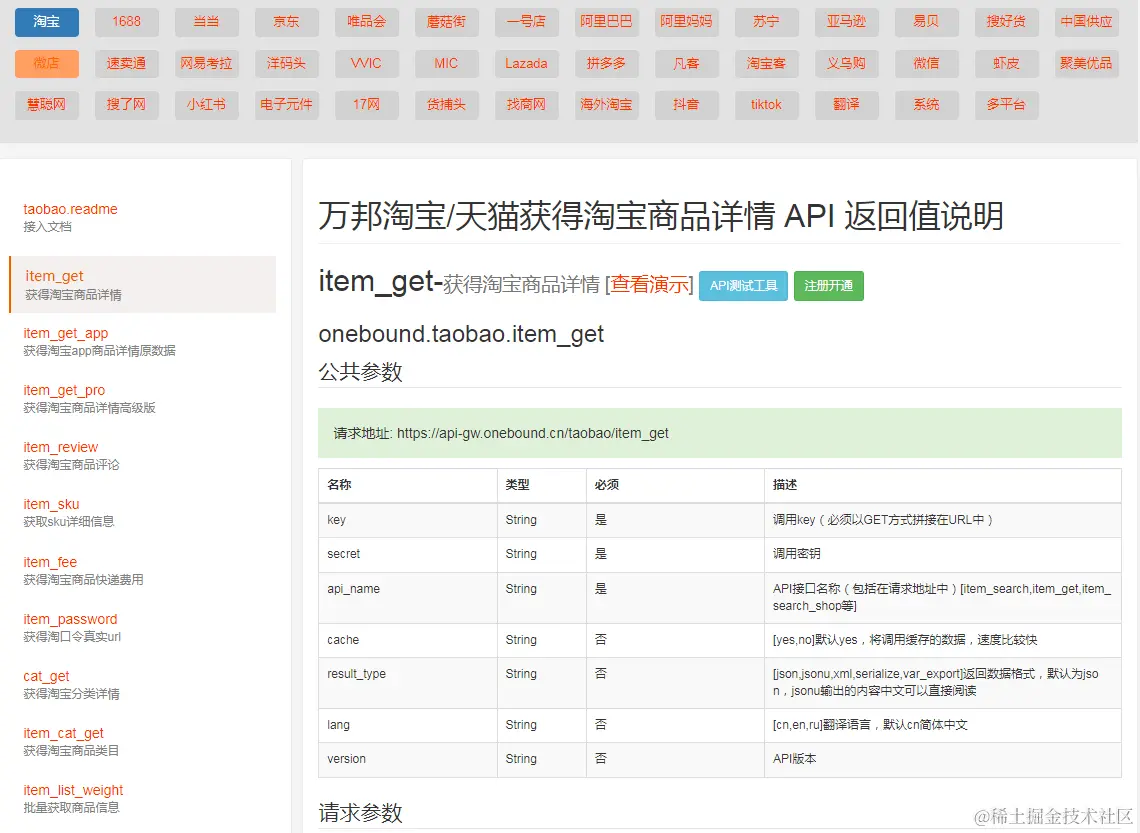Open the 海外淘宝 platform button
This screenshot has height=833, width=1140.
pyautogui.click(x=606, y=105)
